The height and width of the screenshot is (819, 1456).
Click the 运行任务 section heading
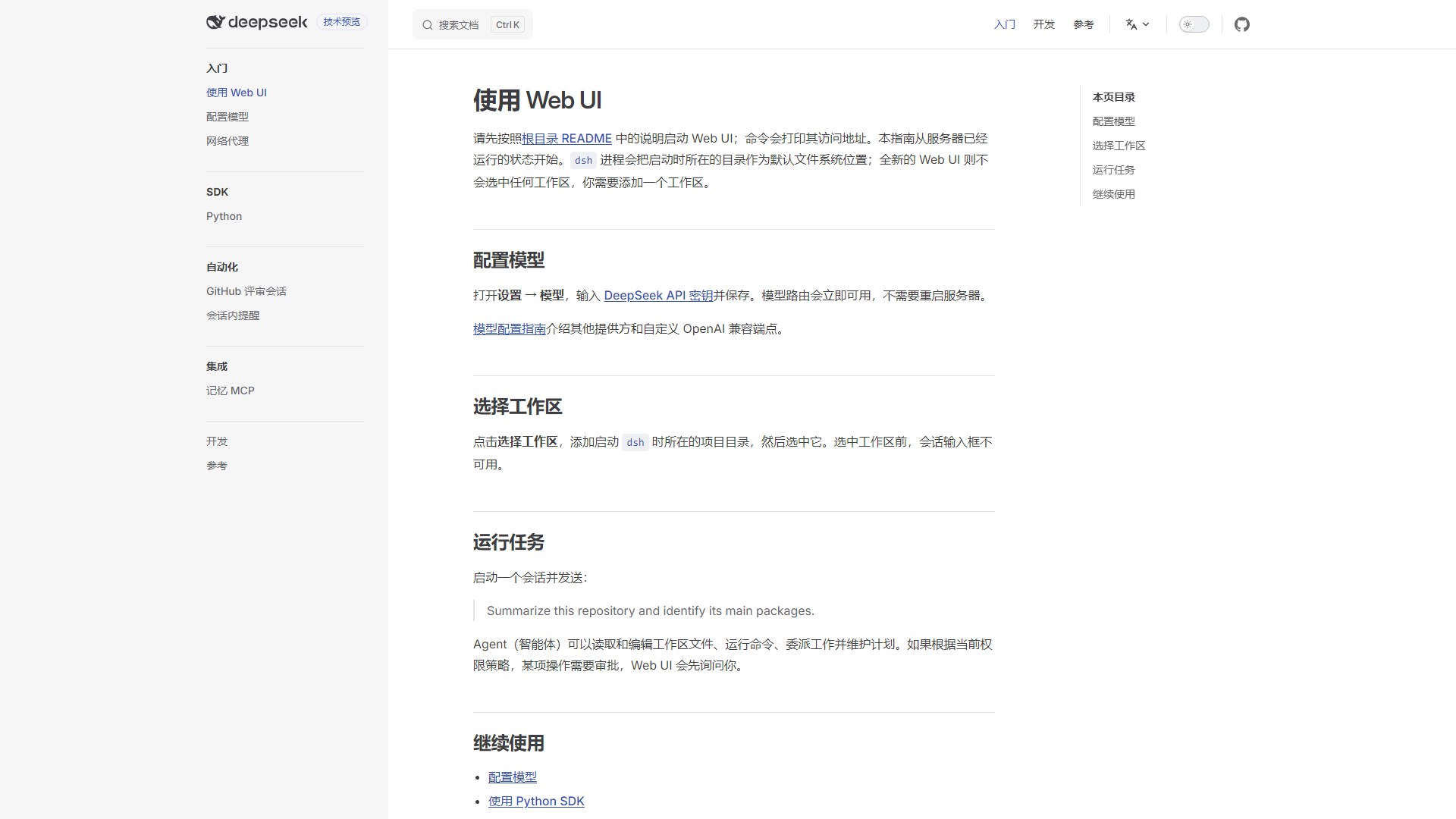point(509,542)
